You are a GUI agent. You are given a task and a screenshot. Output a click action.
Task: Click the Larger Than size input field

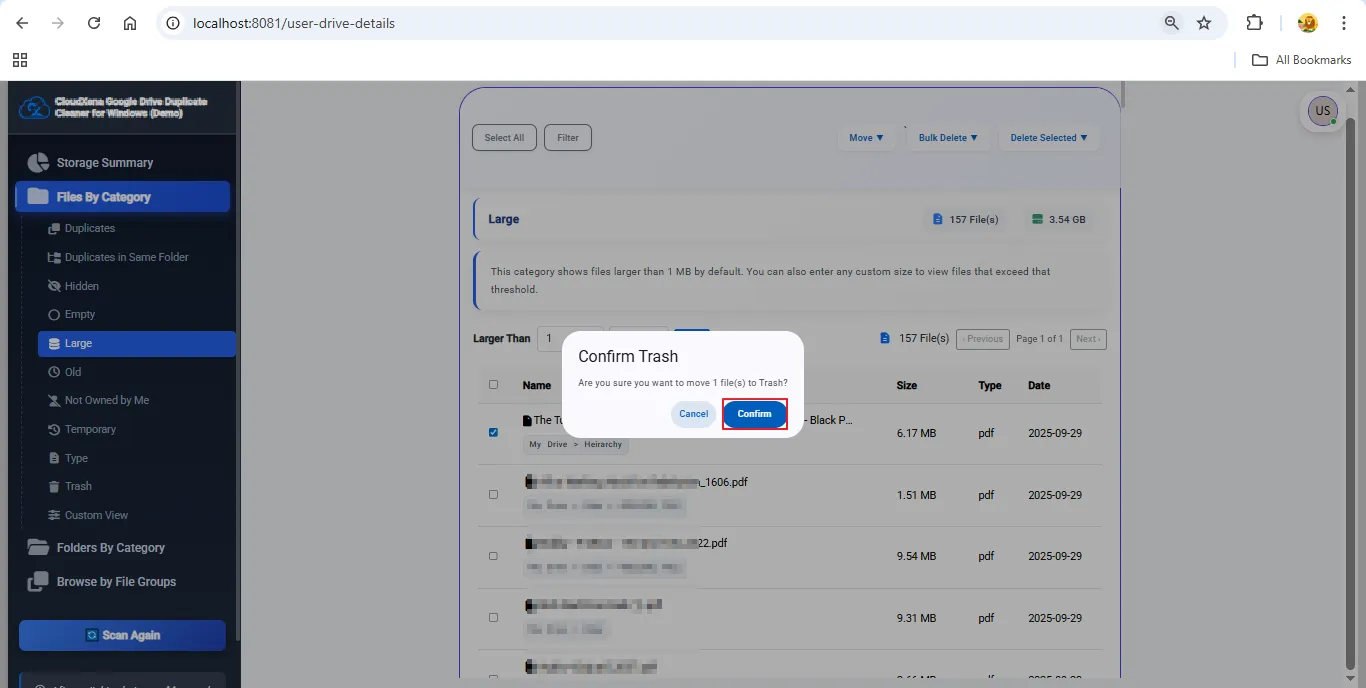click(570, 339)
